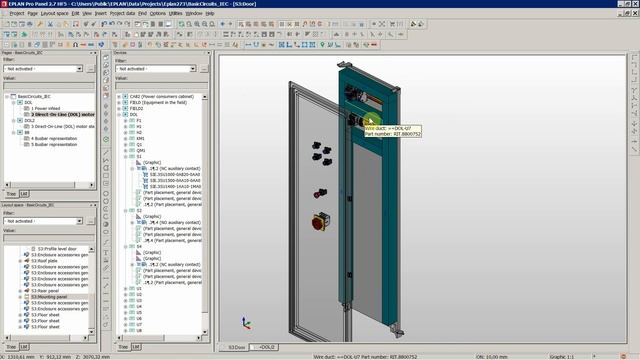Screen dimensions: 640x360
Task: Click the omega-shaped symbol icon in third toolbar
Action: (x=76, y=44)
